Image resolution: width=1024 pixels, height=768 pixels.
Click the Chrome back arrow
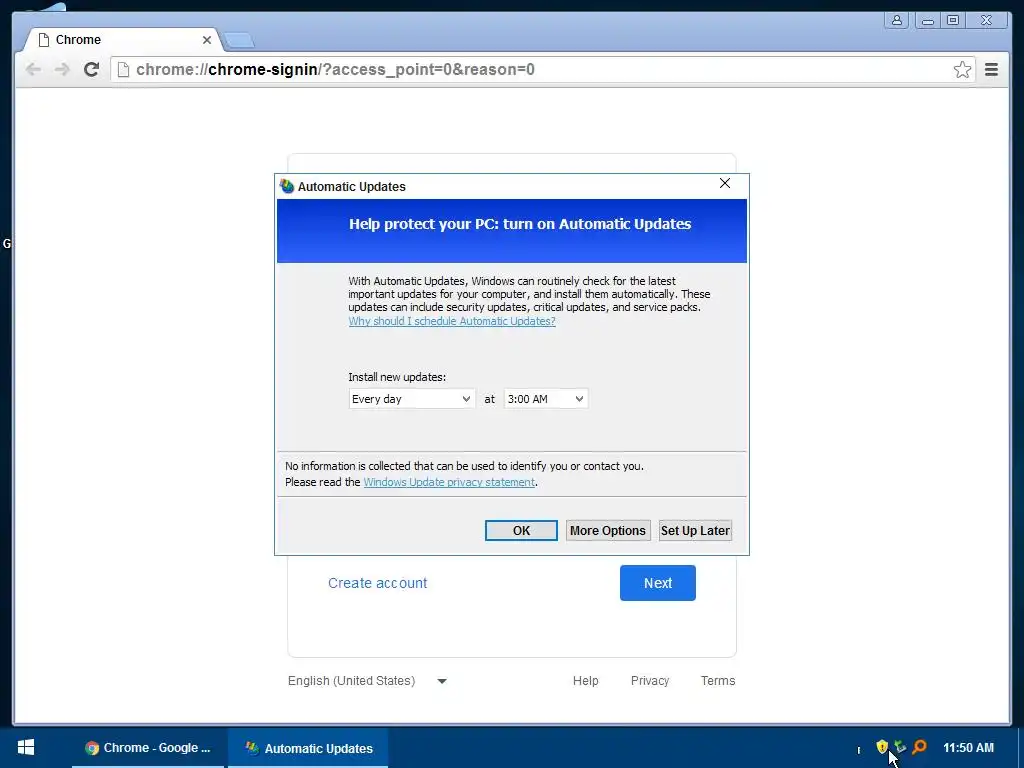point(33,69)
